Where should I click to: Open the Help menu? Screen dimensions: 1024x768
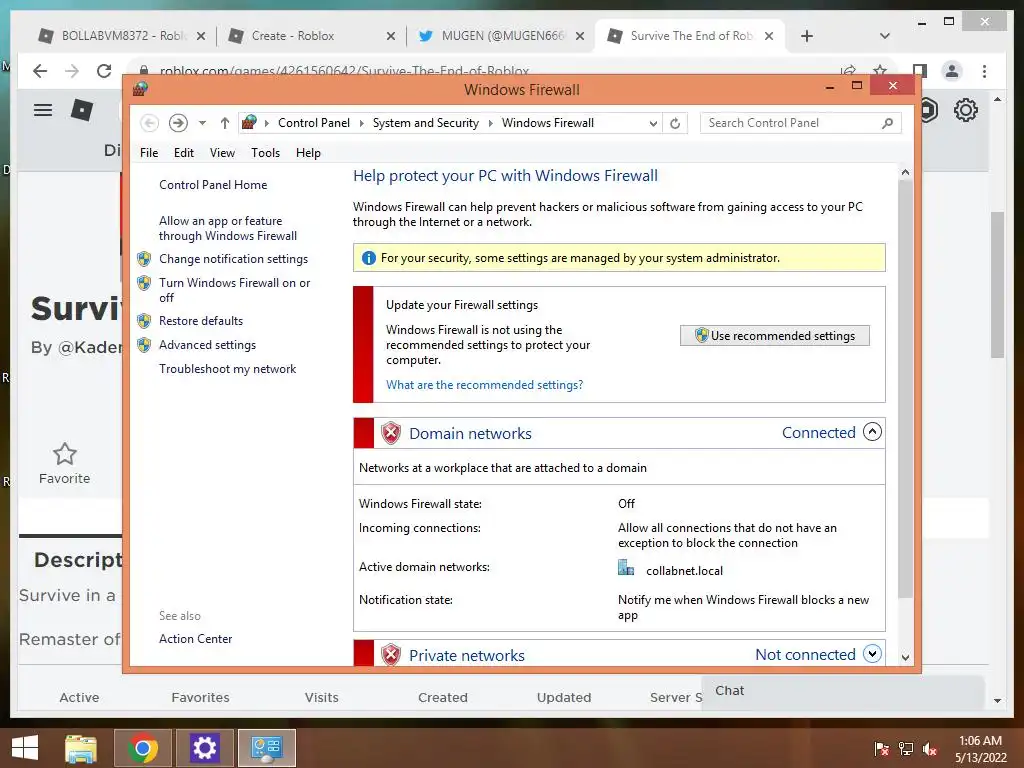(x=308, y=153)
